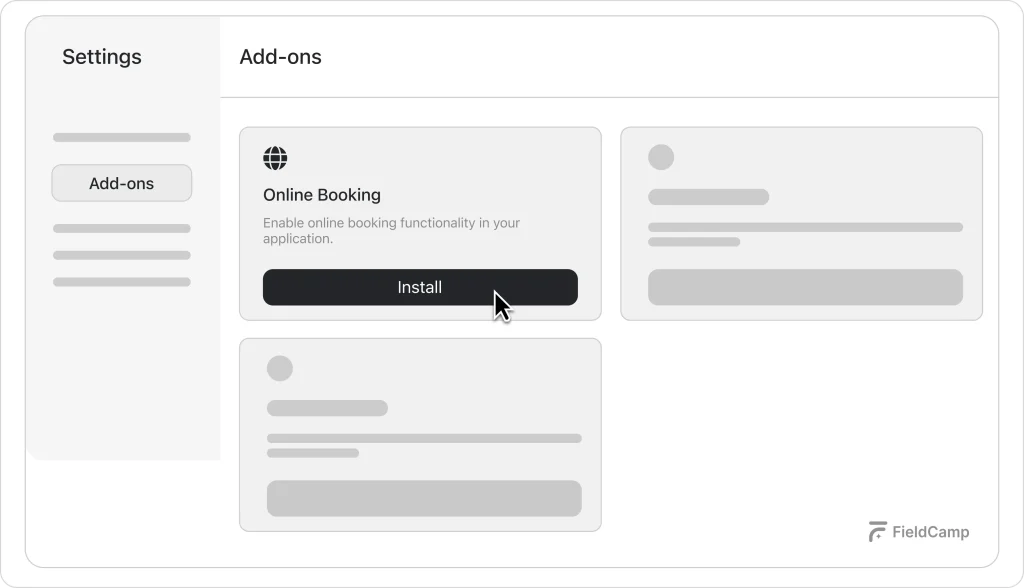Click the circular icon on bottom-left add-on card

coord(279,368)
